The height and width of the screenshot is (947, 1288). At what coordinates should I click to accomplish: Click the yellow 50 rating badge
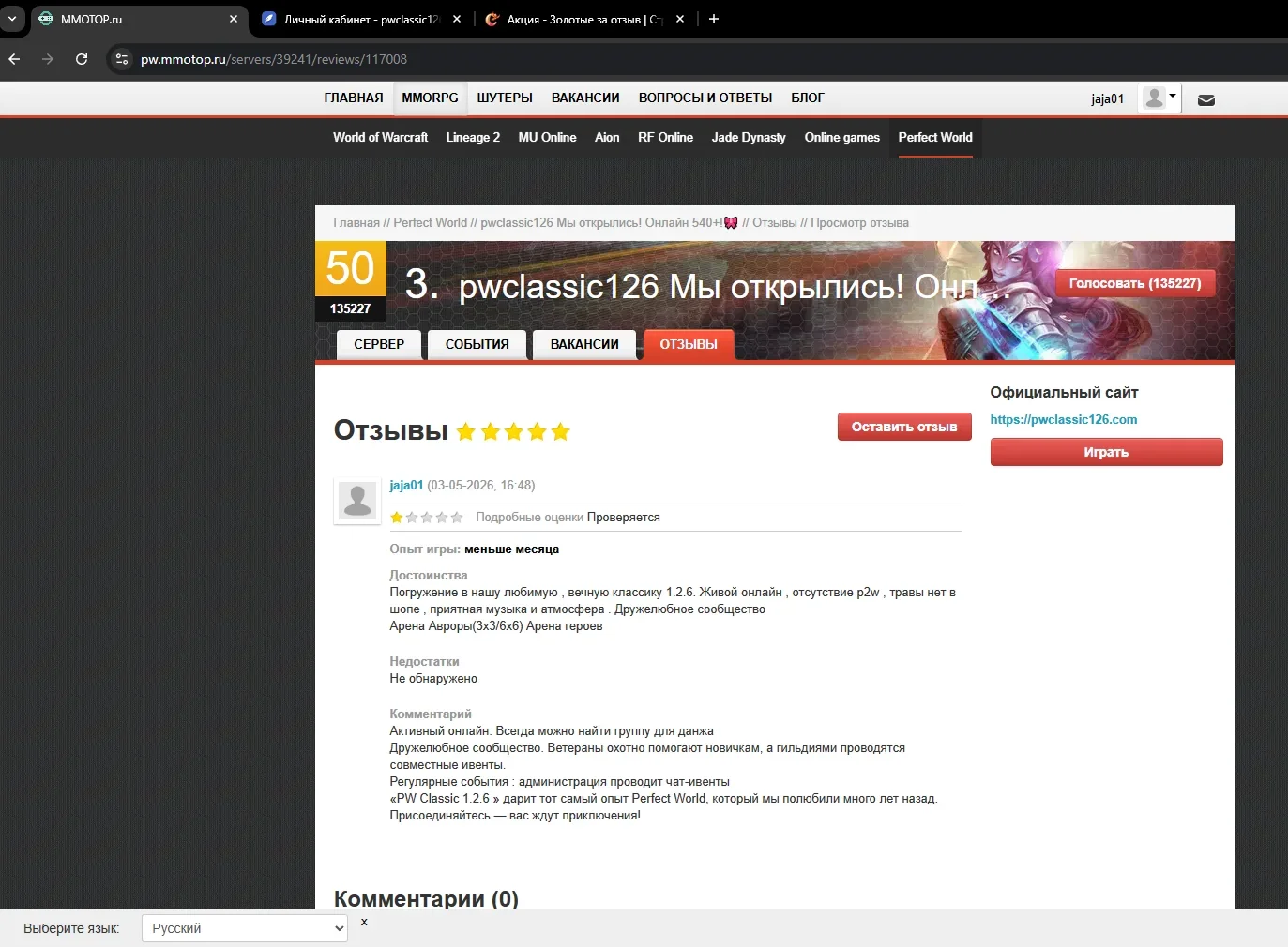click(350, 268)
